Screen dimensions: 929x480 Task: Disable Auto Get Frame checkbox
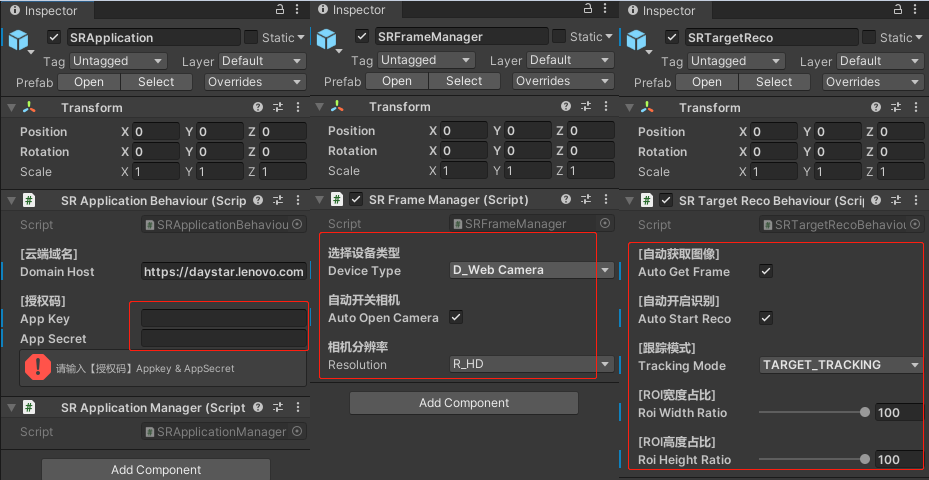point(766,271)
